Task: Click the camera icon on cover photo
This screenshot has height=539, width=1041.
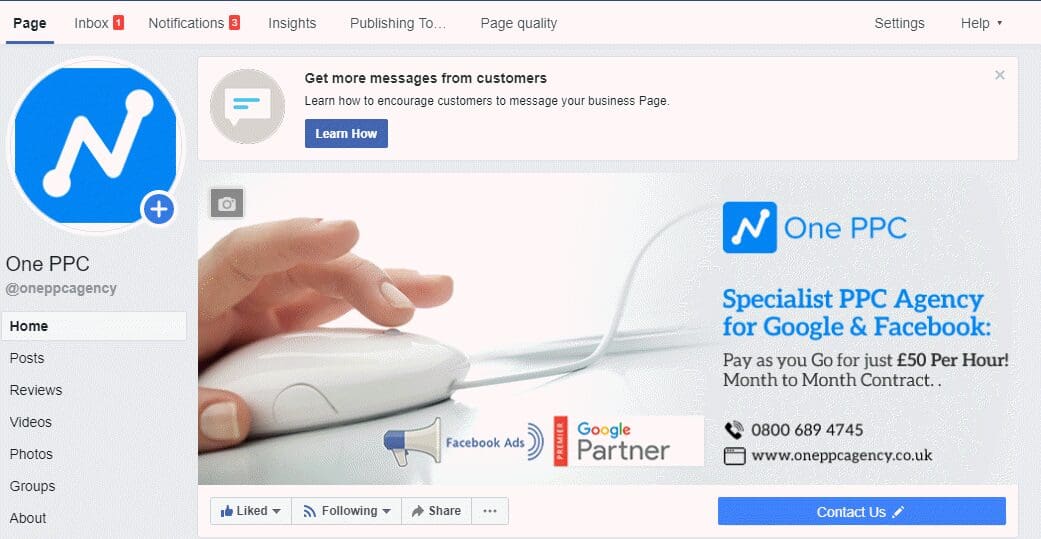Action: click(x=227, y=203)
